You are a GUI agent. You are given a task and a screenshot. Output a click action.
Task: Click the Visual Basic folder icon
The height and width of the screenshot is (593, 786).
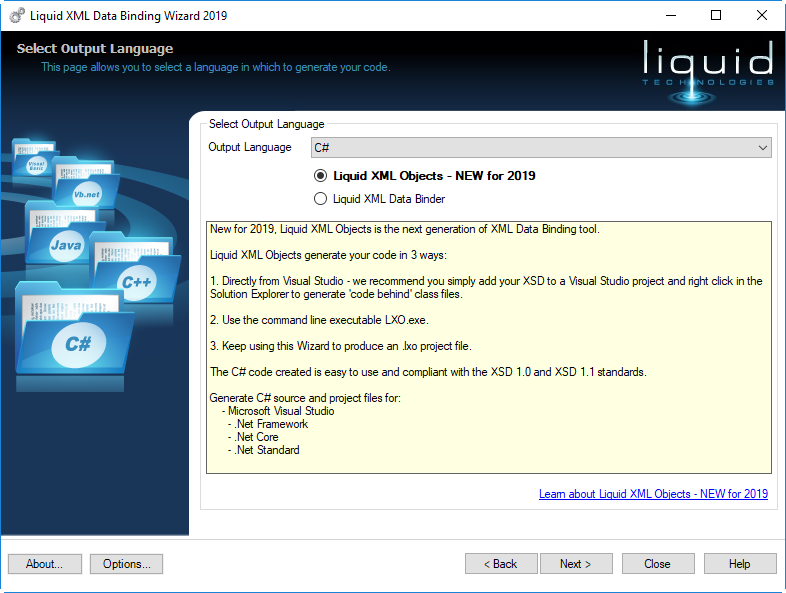[x=35, y=156]
